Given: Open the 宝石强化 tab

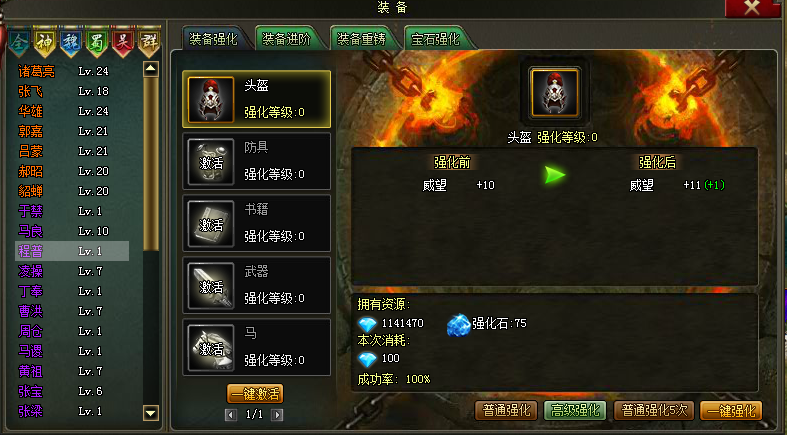Looking at the screenshot, I should tap(435, 39).
